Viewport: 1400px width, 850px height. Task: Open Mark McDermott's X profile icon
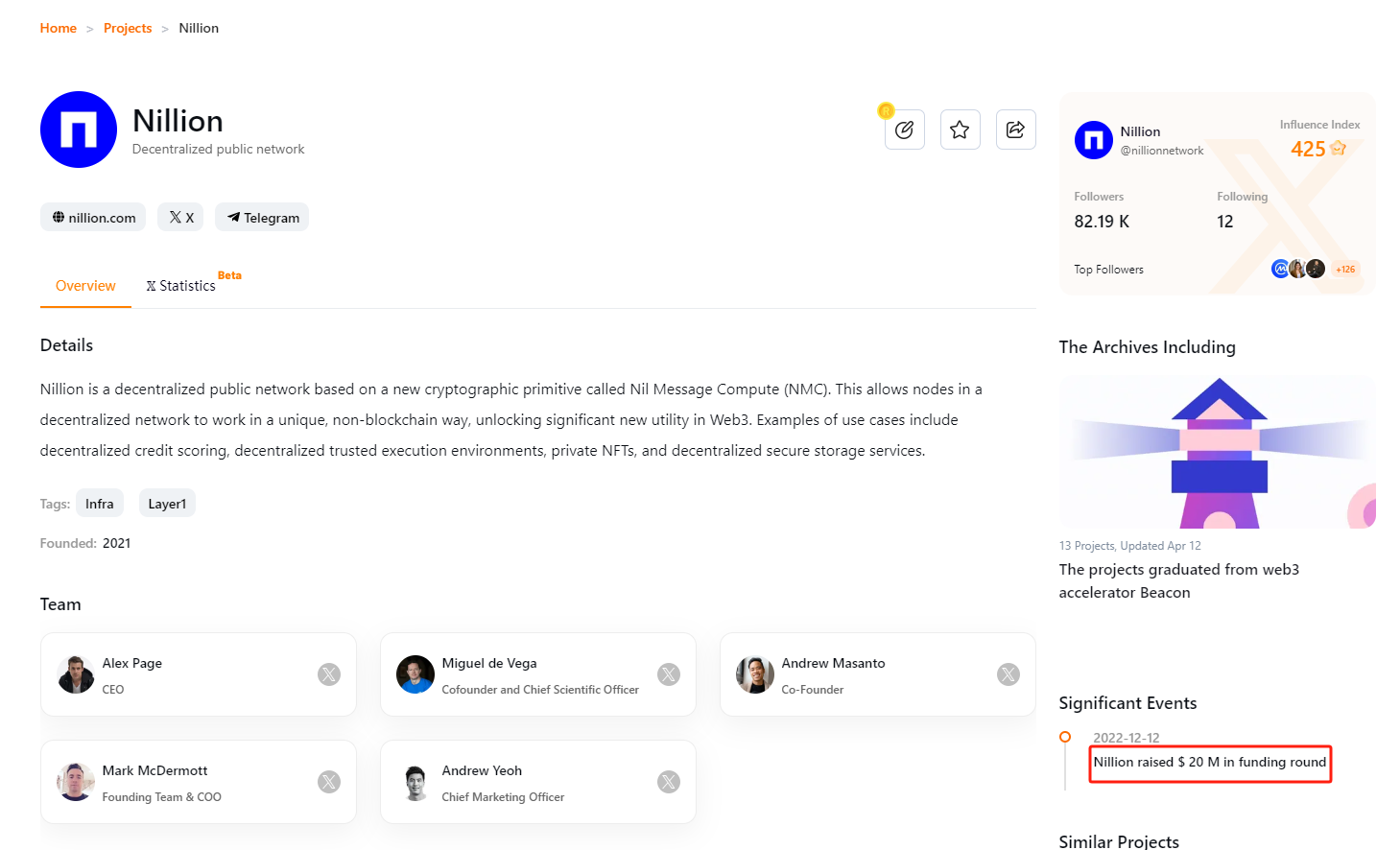pos(329,782)
